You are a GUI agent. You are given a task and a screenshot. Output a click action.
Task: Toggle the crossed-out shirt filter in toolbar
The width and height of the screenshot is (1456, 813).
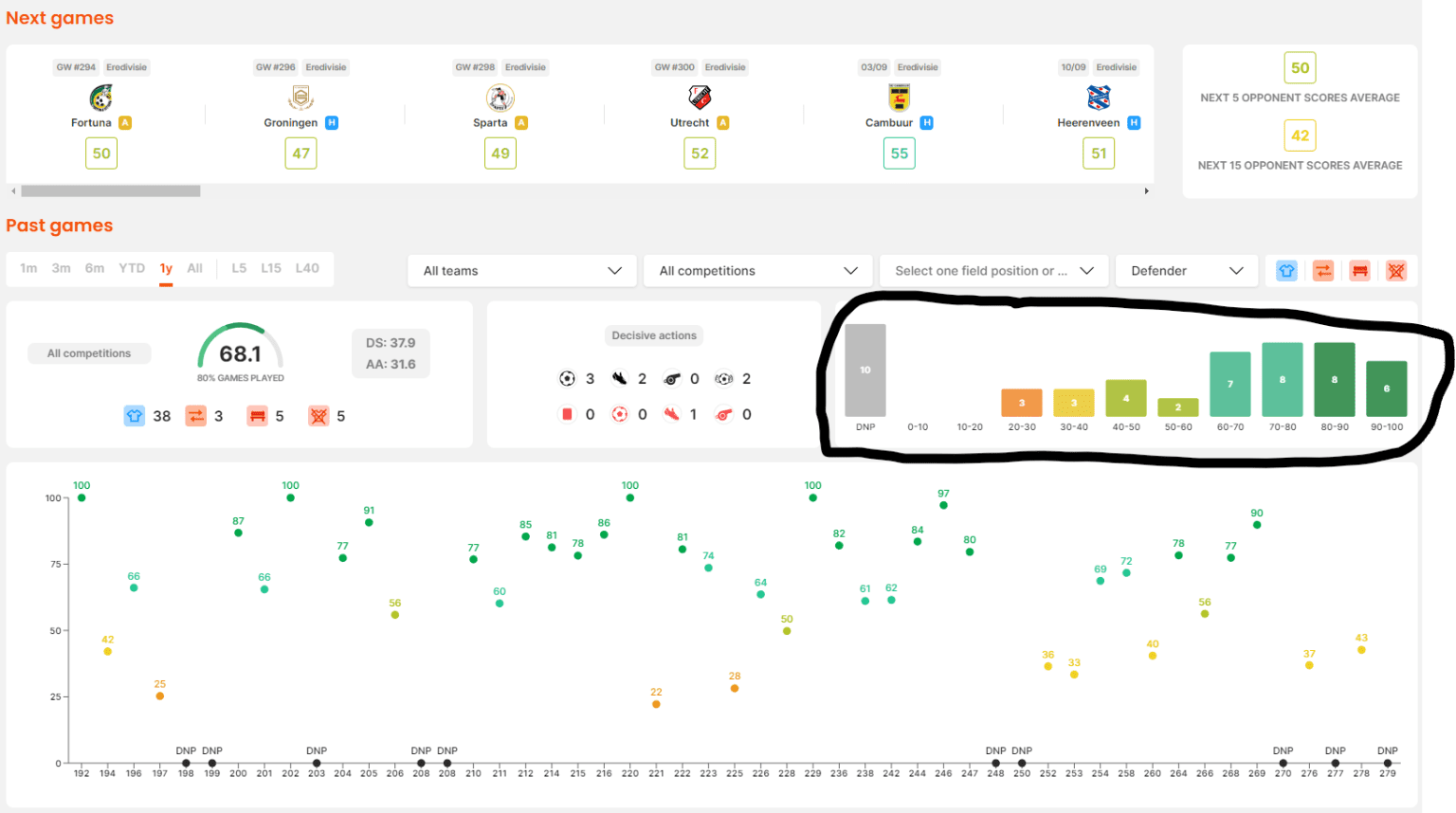(x=1396, y=271)
